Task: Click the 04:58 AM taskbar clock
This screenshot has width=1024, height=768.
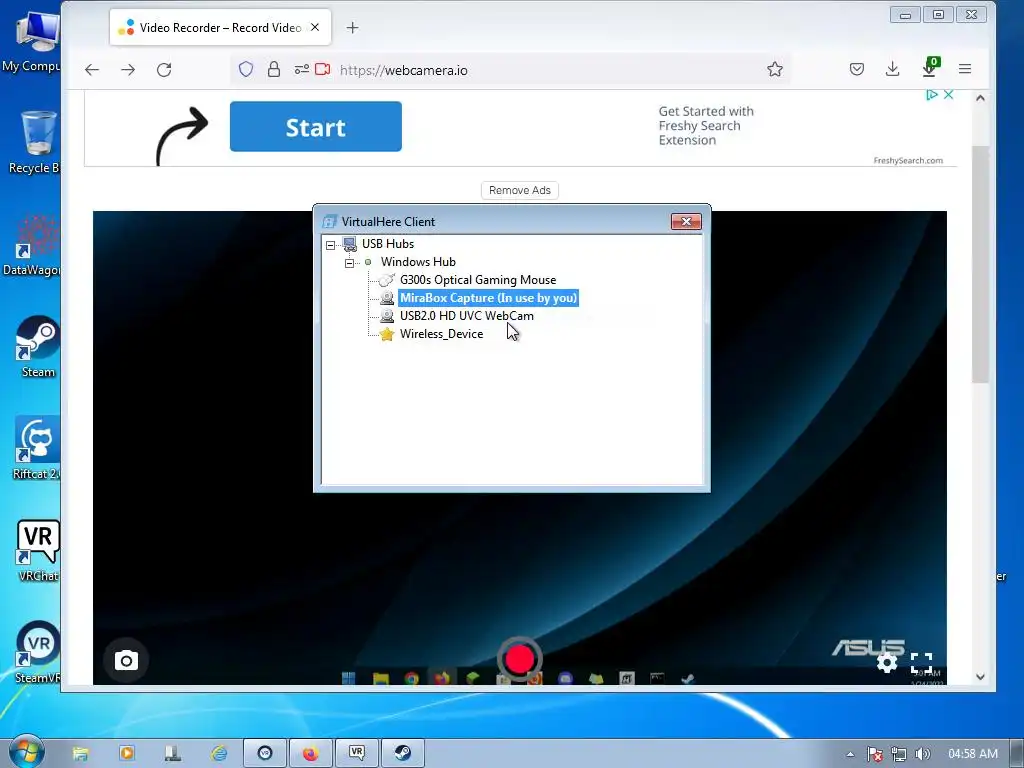Action: (972, 754)
